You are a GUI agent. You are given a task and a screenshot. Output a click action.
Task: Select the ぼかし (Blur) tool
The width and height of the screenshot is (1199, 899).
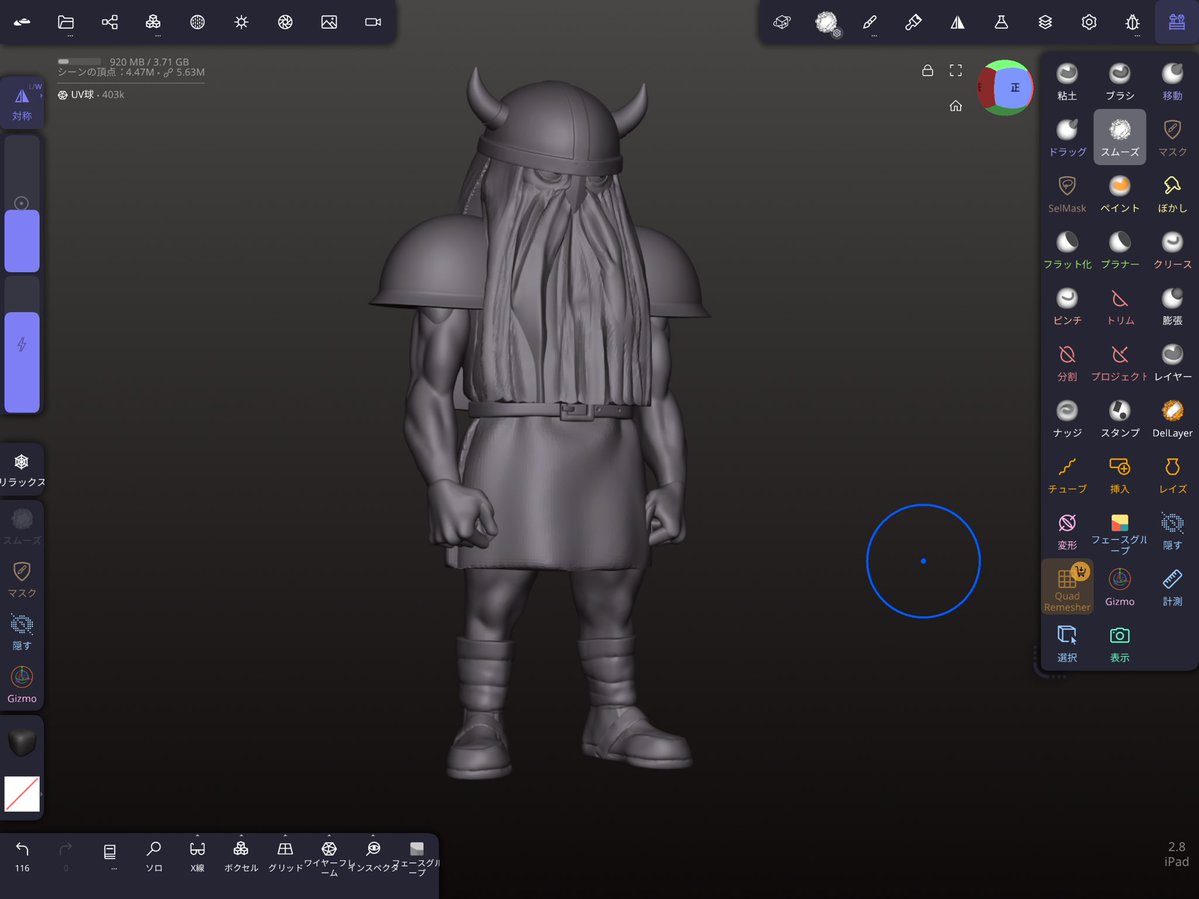1172,193
